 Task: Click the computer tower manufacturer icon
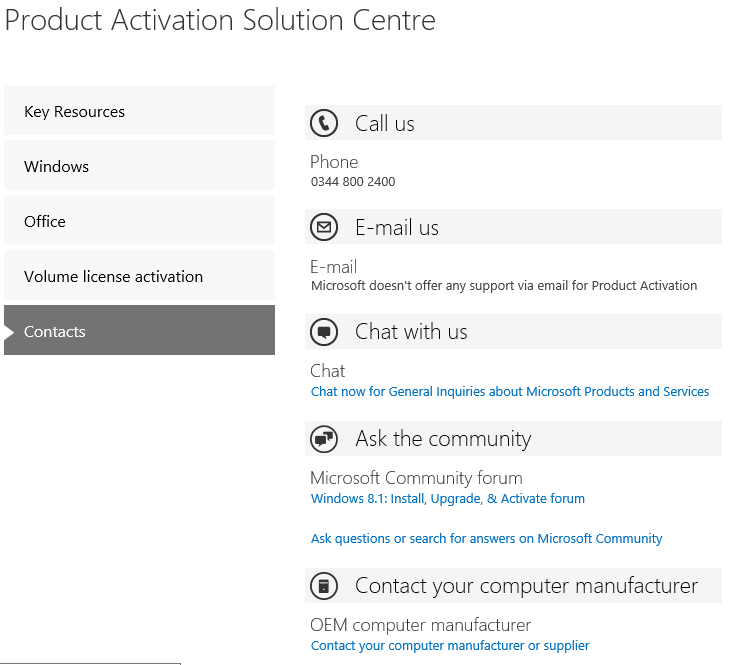coord(324,585)
